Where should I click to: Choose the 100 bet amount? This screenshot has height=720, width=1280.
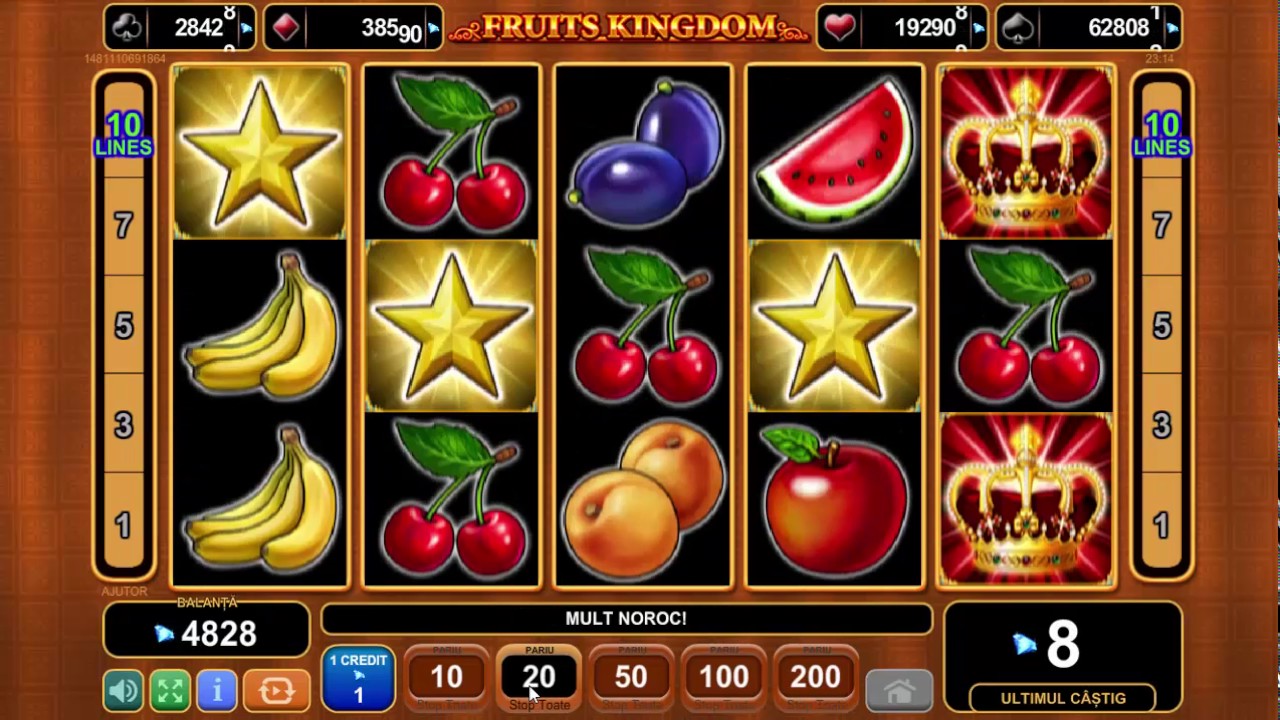[723, 679]
